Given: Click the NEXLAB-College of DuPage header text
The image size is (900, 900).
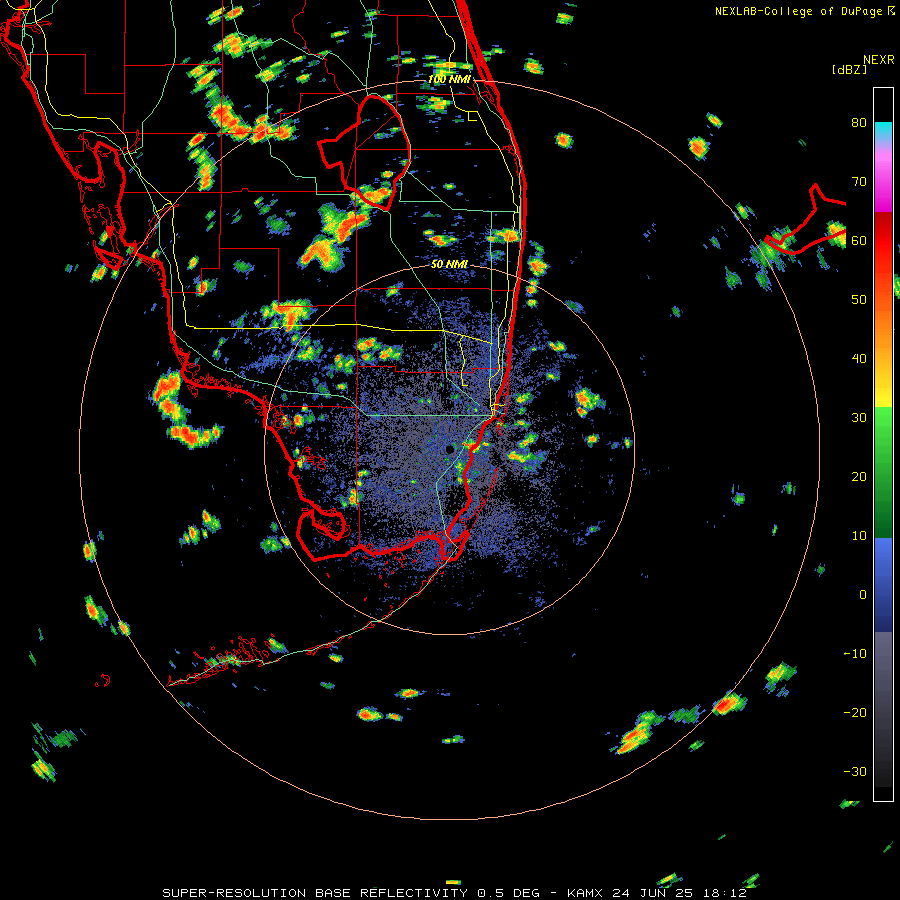Looking at the screenshot, I should click(x=799, y=11).
